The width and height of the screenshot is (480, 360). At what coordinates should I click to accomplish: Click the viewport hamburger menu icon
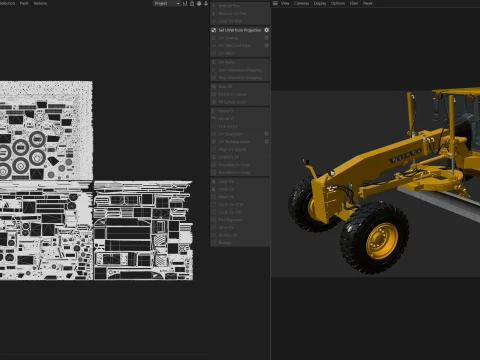coord(275,3)
